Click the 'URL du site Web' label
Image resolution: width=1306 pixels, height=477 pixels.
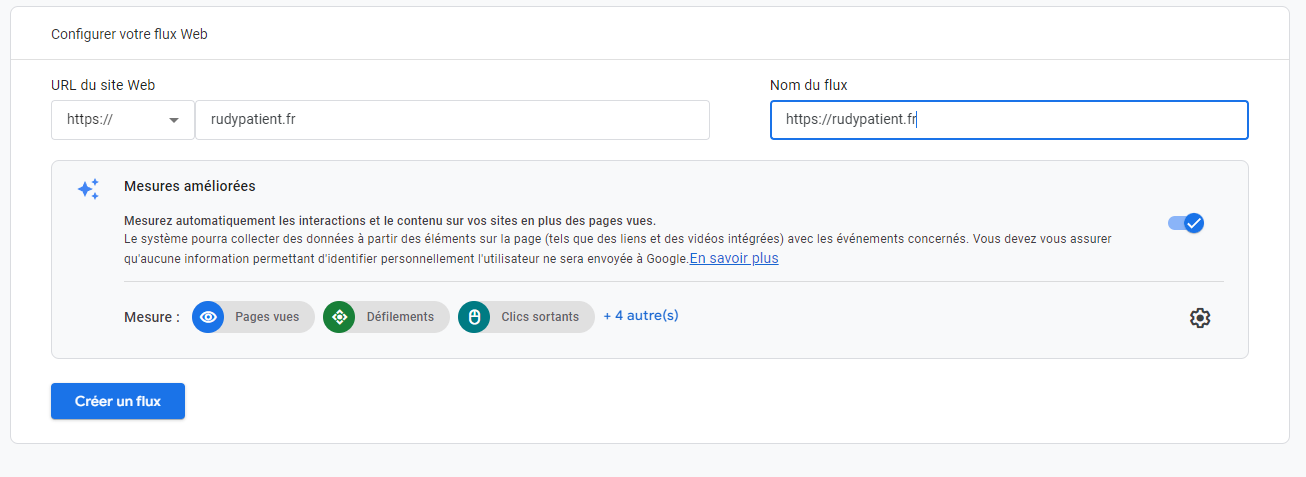(x=103, y=85)
